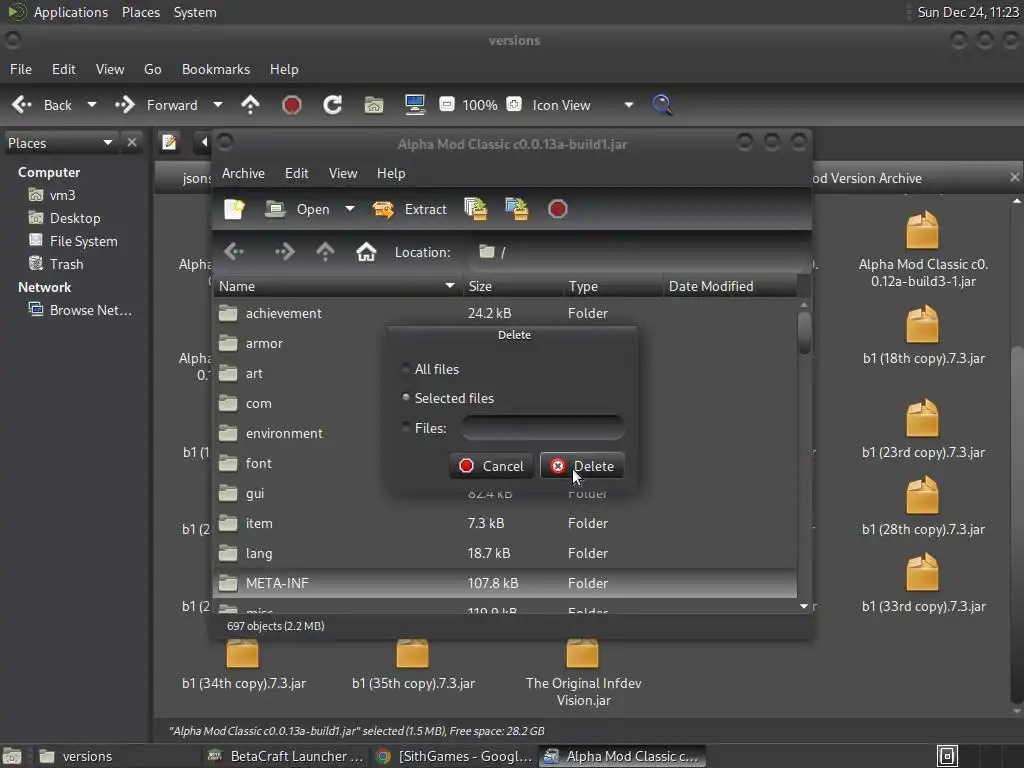Go back in the archive location bar
This screenshot has height=768, width=1024.
click(x=234, y=251)
